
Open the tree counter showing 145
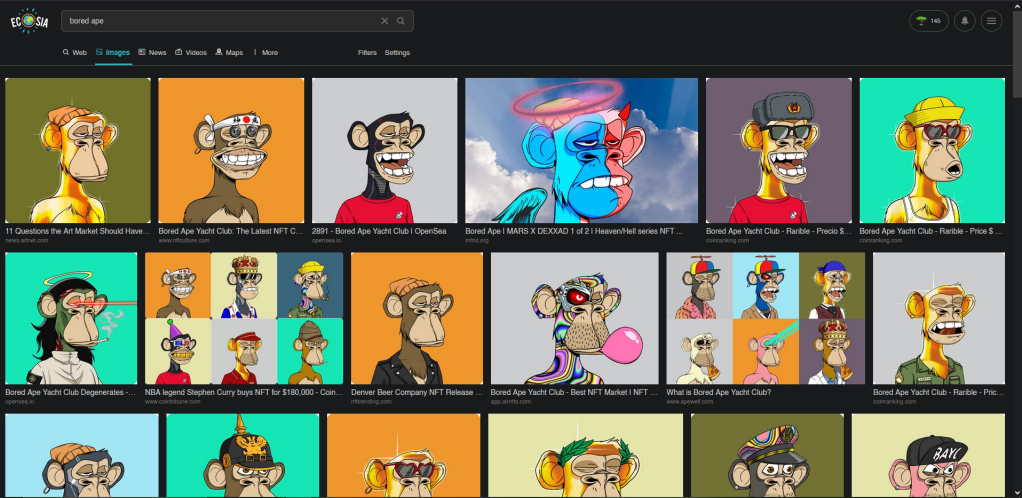coord(929,21)
